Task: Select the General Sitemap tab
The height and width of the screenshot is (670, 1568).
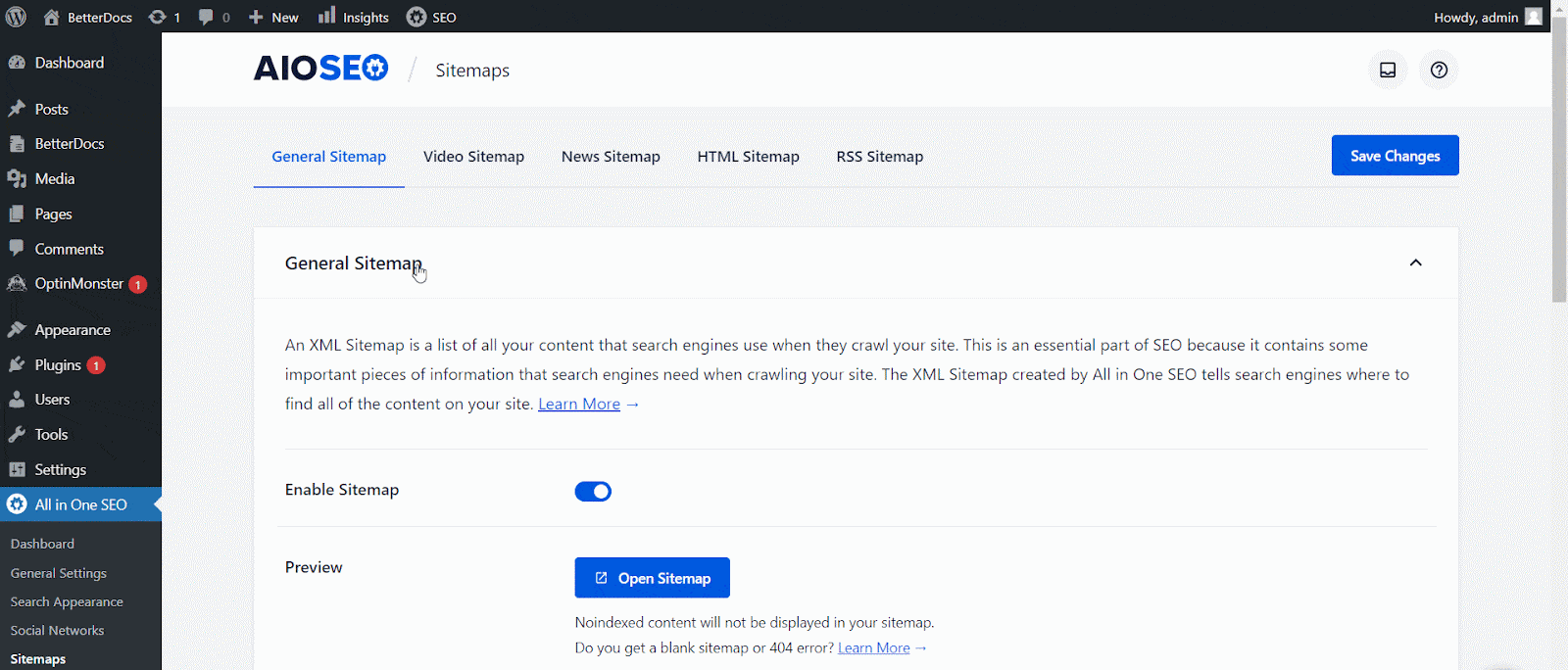Action: tap(329, 157)
